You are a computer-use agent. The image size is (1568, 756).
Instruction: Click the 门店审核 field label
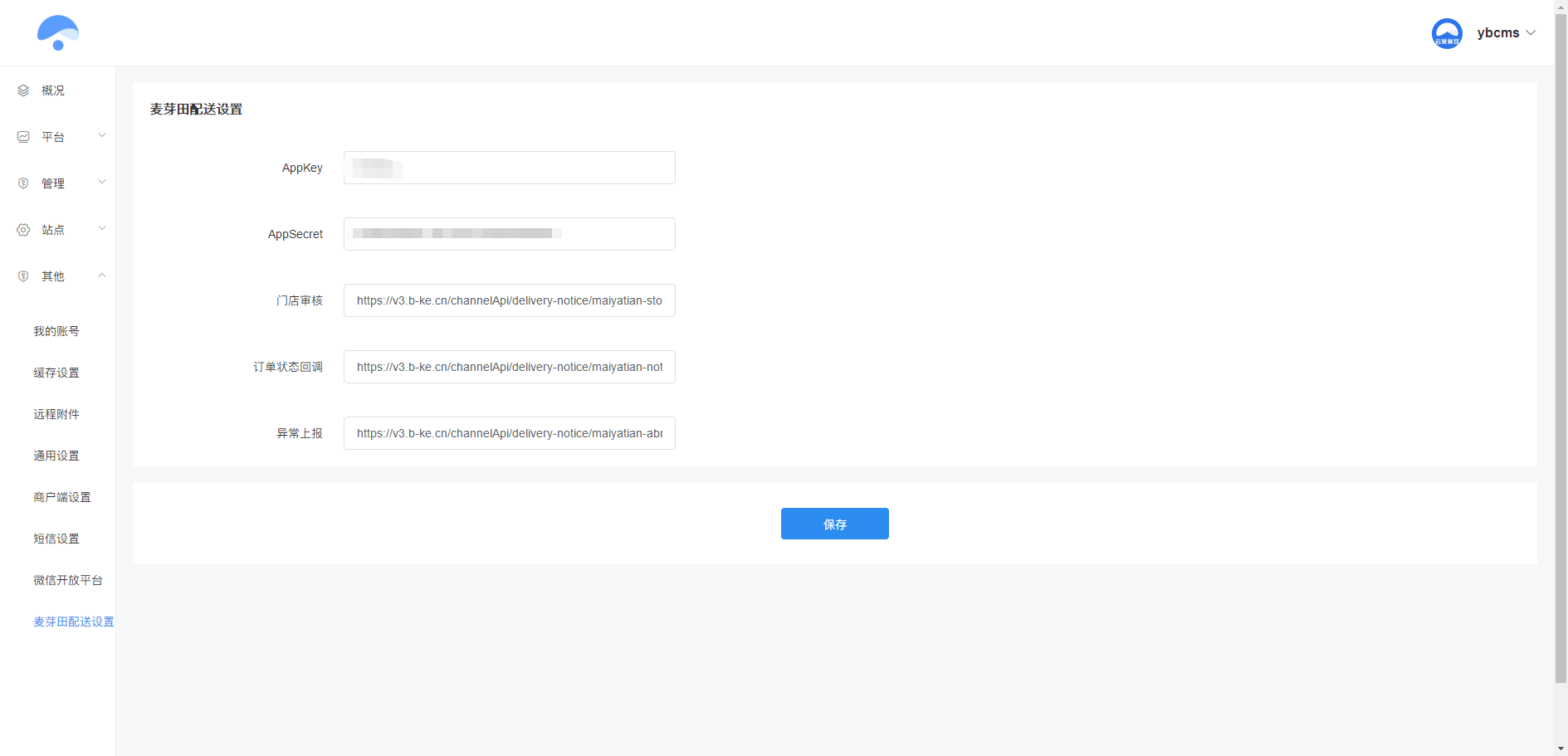coord(300,300)
